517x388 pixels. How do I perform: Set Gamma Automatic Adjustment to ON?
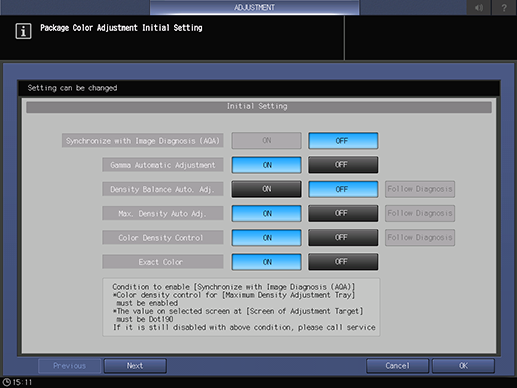coord(267,165)
